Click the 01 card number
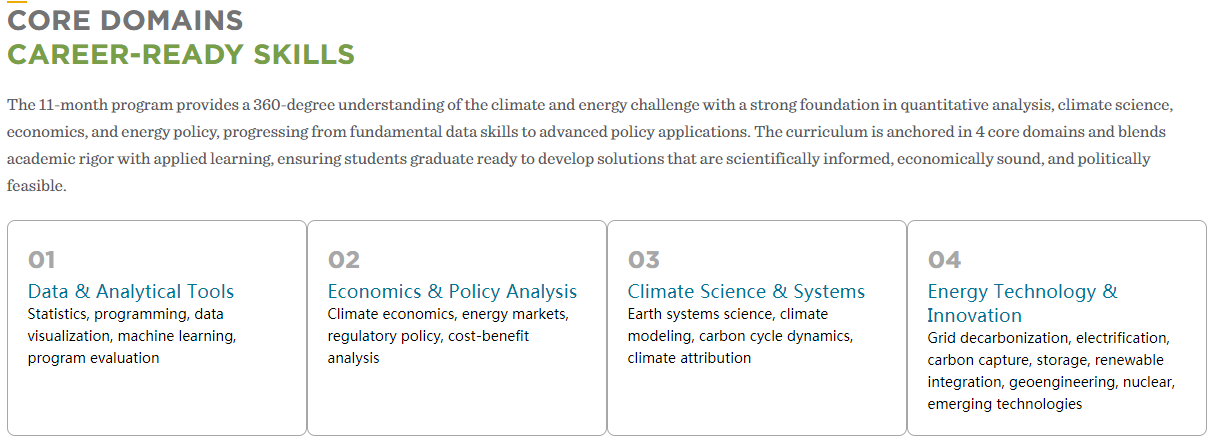The height and width of the screenshot is (443, 1214). 41,261
